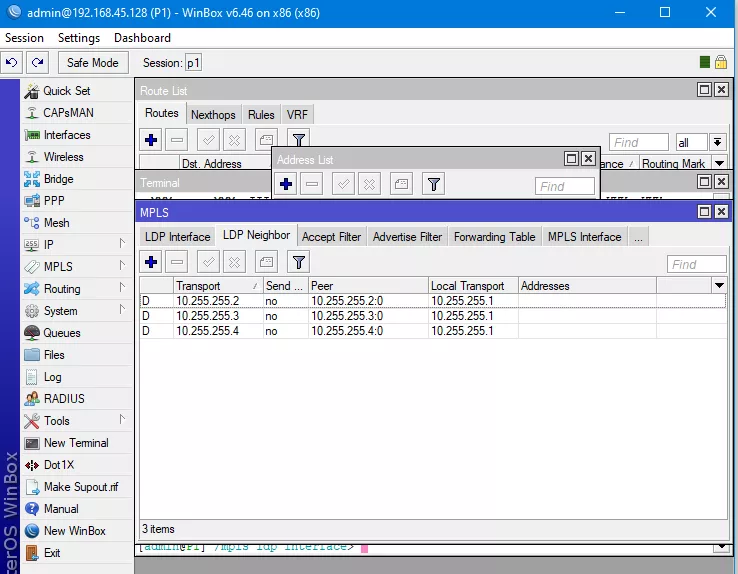The image size is (738, 574).
Task: Open the Route List column chooser dropdown
Action: 719,163
